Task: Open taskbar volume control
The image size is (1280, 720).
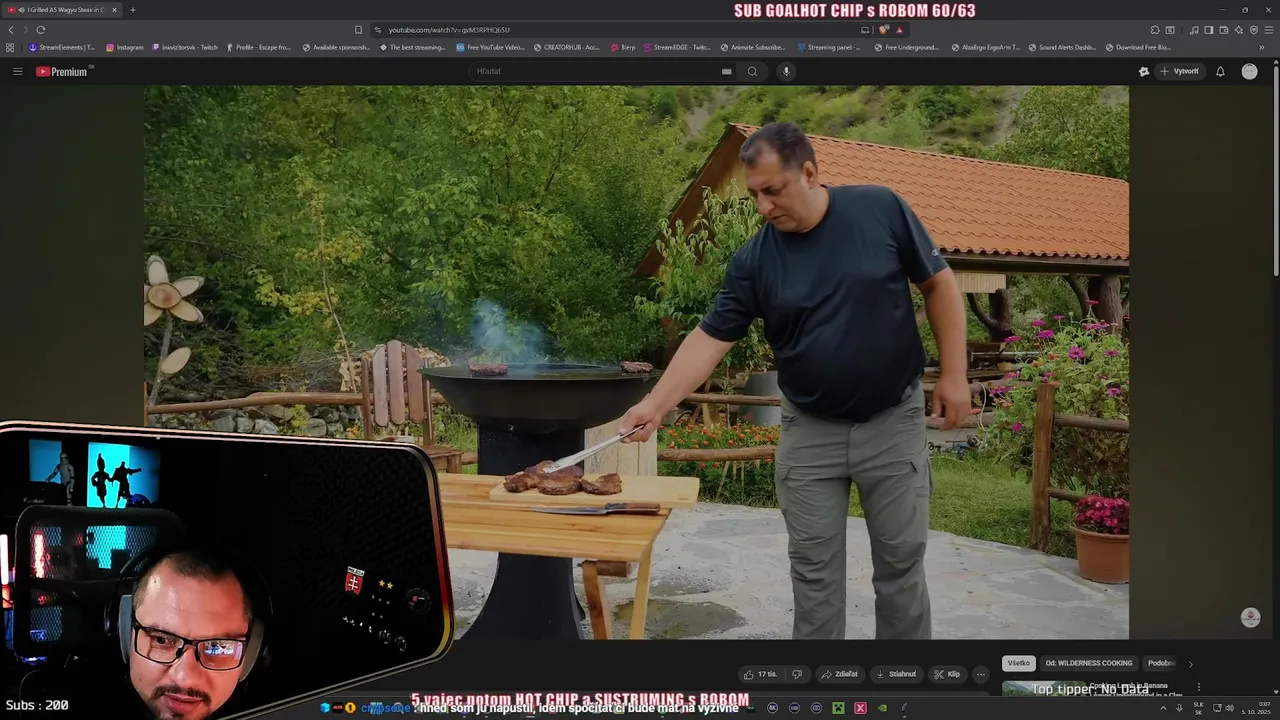Action: pyautogui.click(x=1230, y=708)
